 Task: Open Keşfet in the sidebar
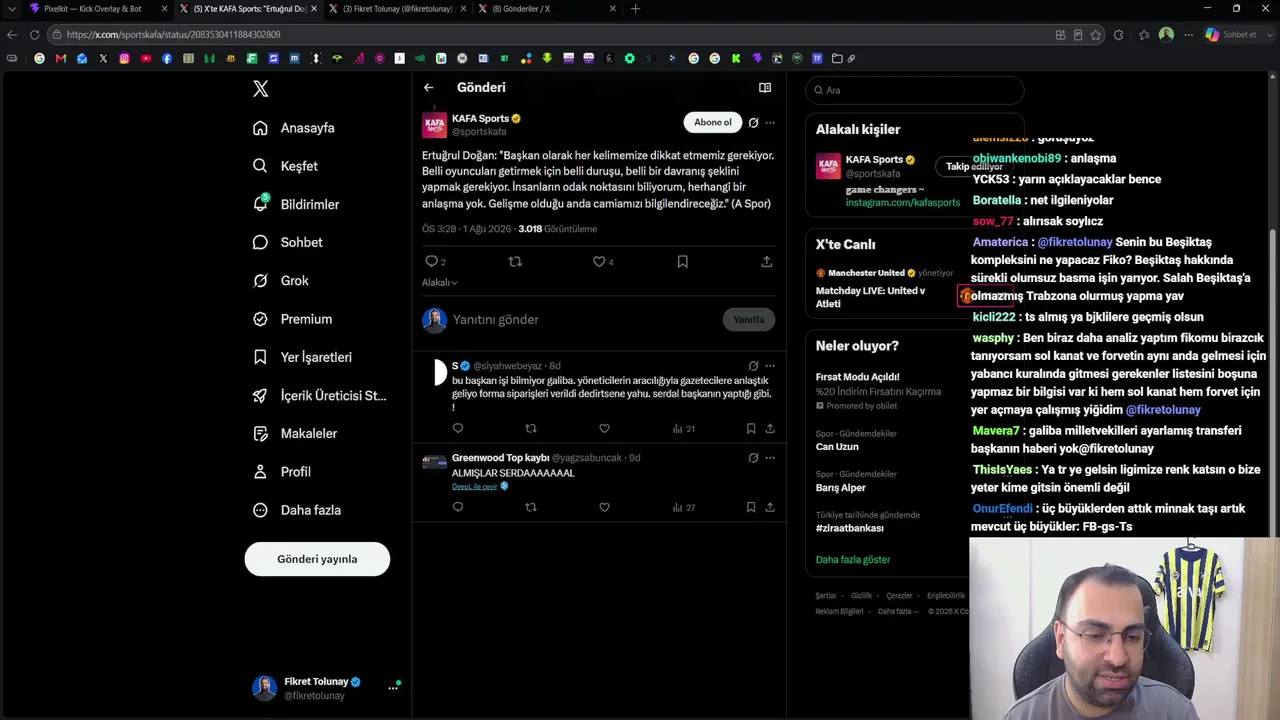tap(286, 166)
